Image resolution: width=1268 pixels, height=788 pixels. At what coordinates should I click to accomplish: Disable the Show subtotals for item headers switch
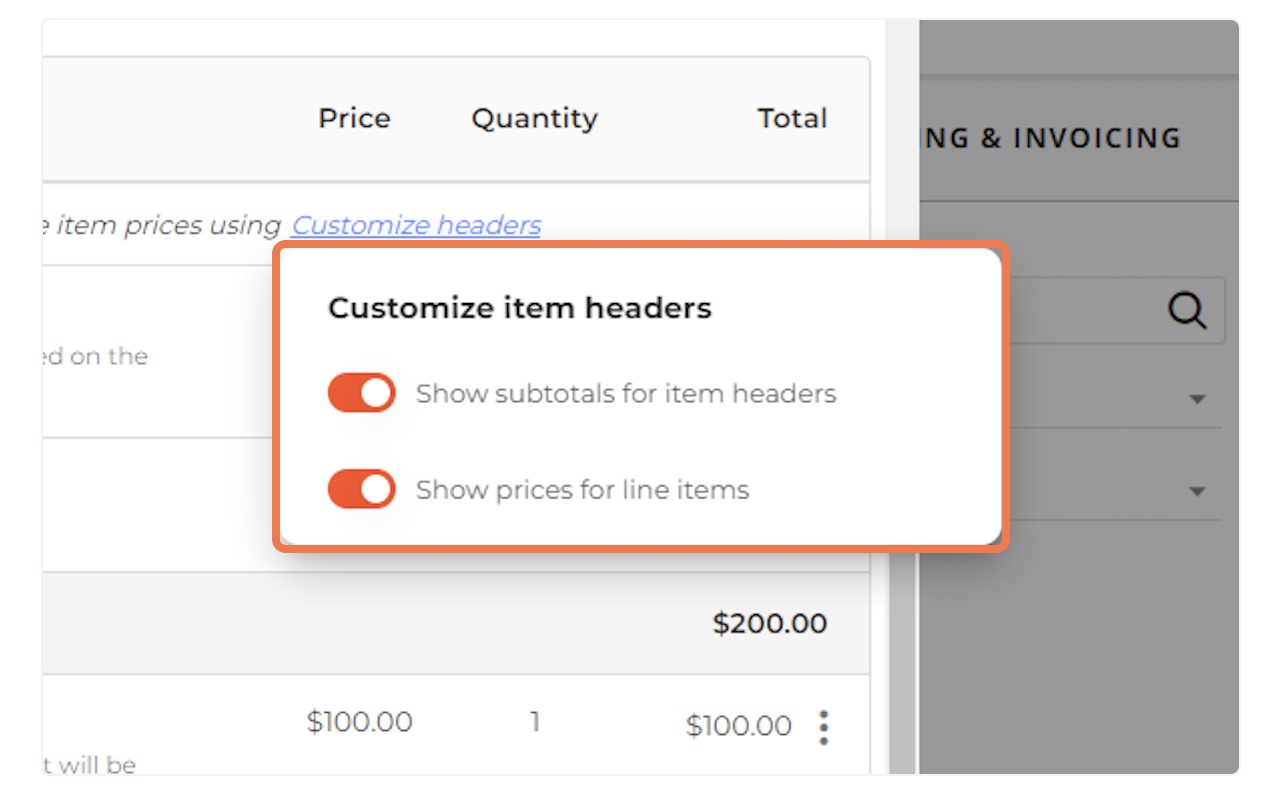pos(362,393)
